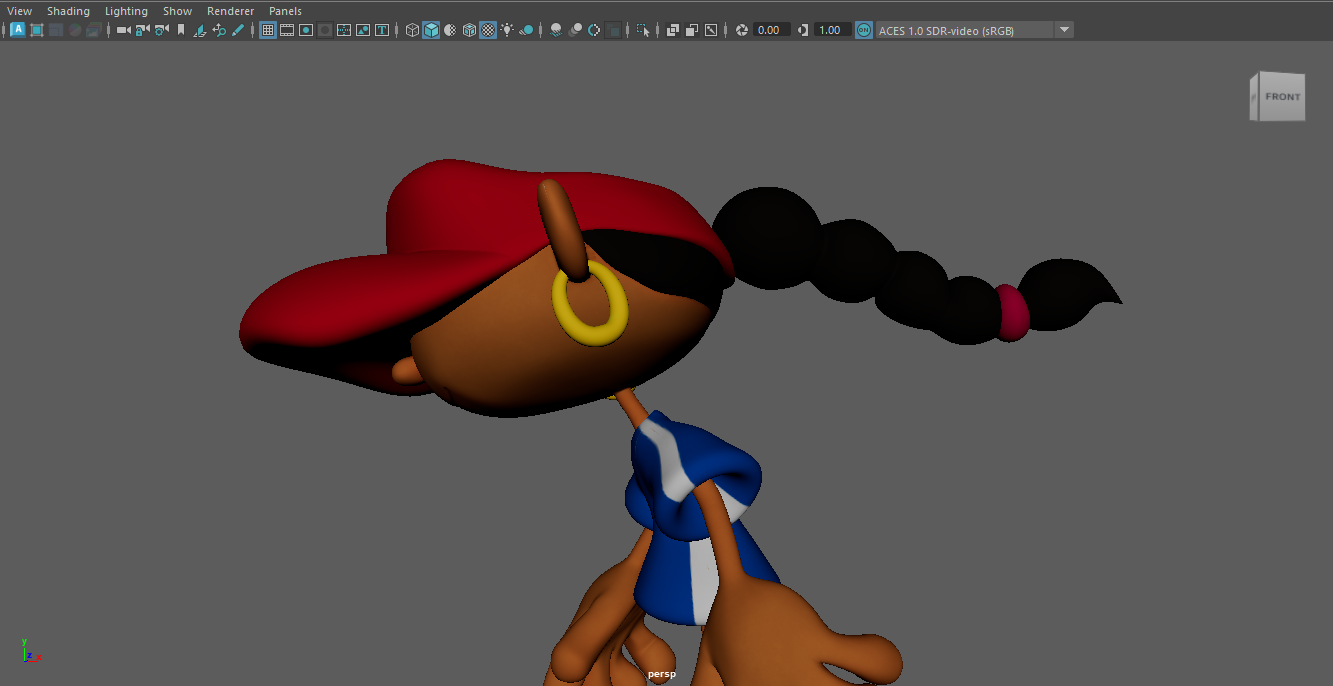Toggle the Textured checkerboard icon

(488, 30)
